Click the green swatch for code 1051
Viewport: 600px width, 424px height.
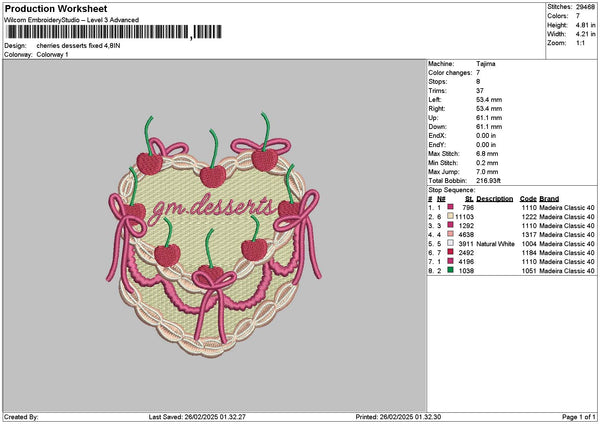450,270
